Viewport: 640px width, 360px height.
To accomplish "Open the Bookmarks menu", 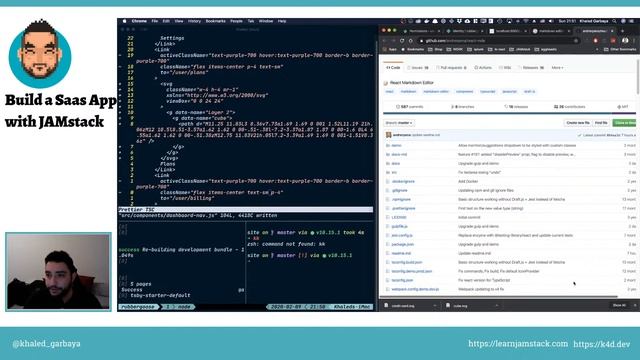I will 216,21.
